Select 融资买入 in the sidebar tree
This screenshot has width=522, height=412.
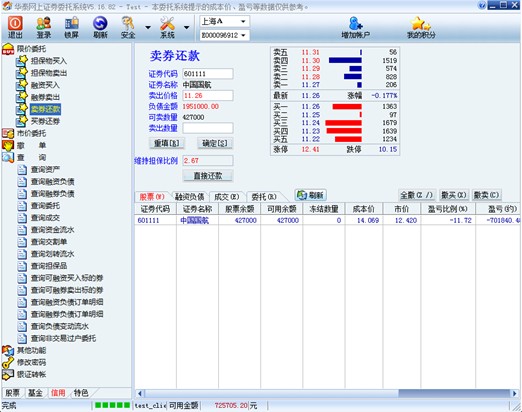[x=45, y=85]
